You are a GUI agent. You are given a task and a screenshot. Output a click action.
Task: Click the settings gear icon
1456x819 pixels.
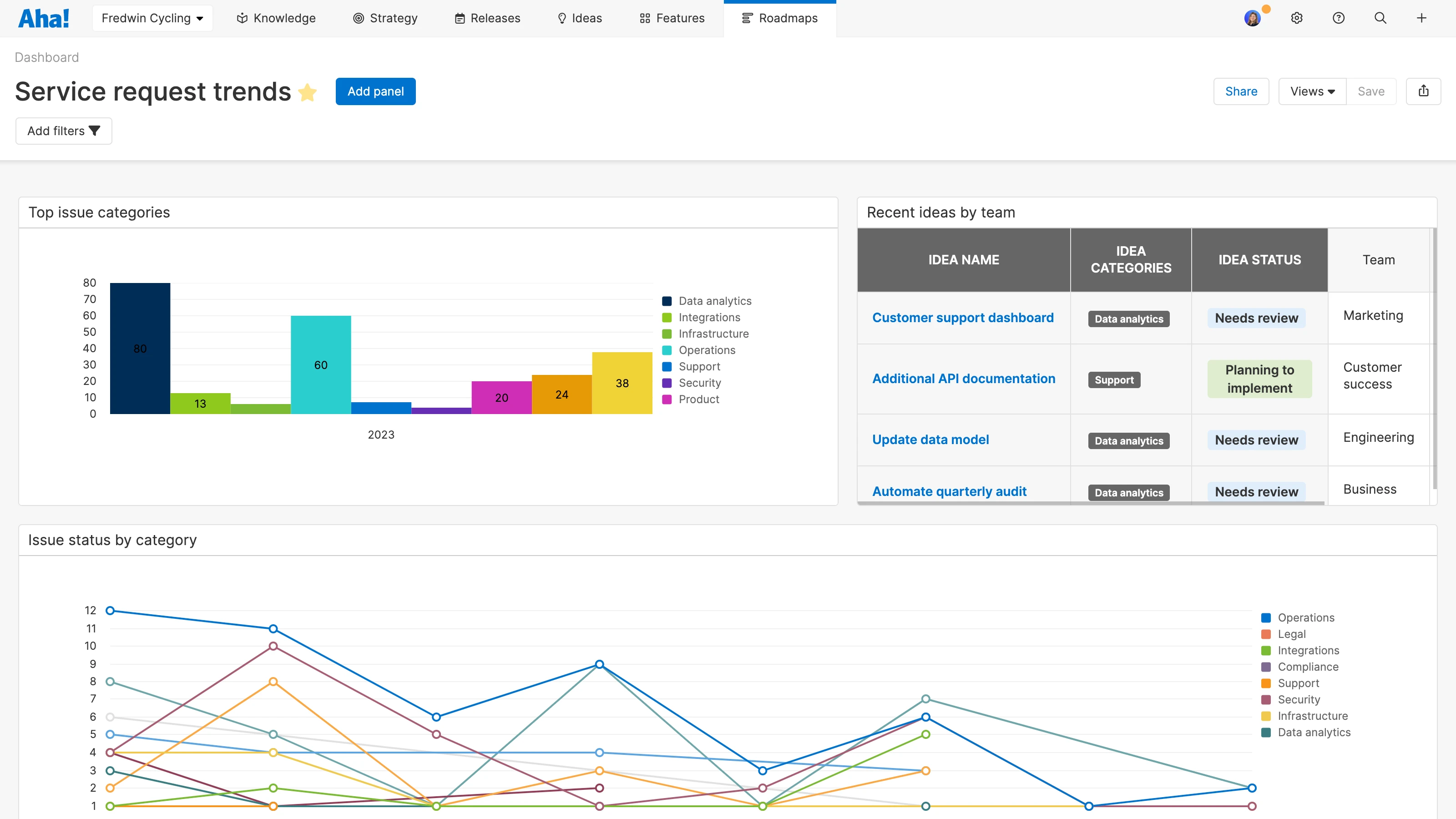click(1297, 18)
